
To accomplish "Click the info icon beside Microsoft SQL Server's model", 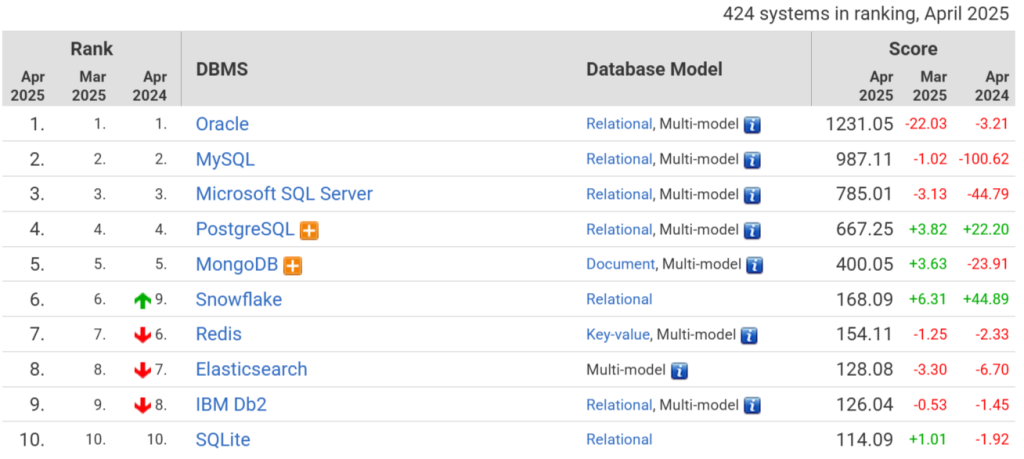I will tap(752, 195).
